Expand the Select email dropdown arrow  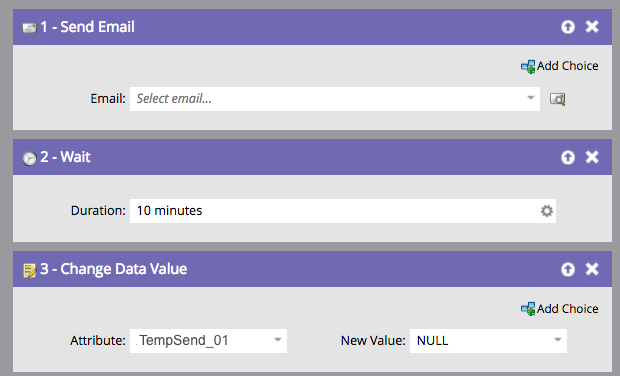click(x=531, y=98)
